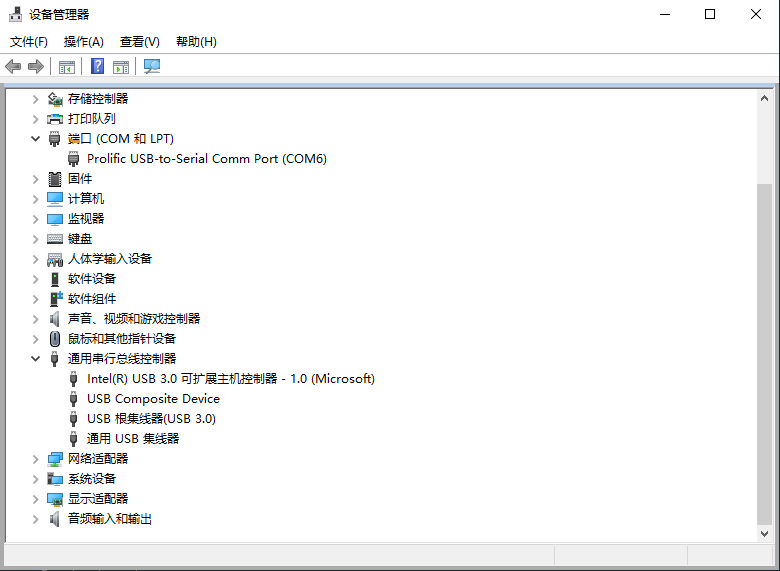Expand the 键盘 category

tap(36, 238)
